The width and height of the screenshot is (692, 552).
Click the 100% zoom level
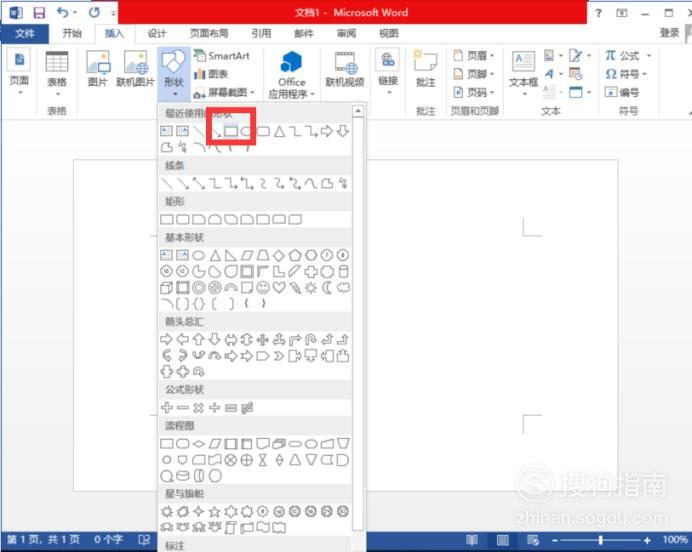[675, 540]
